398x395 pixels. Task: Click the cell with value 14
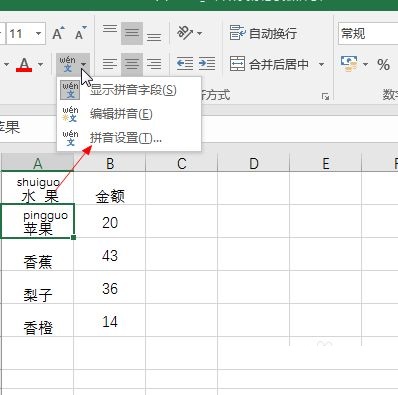pos(110,320)
